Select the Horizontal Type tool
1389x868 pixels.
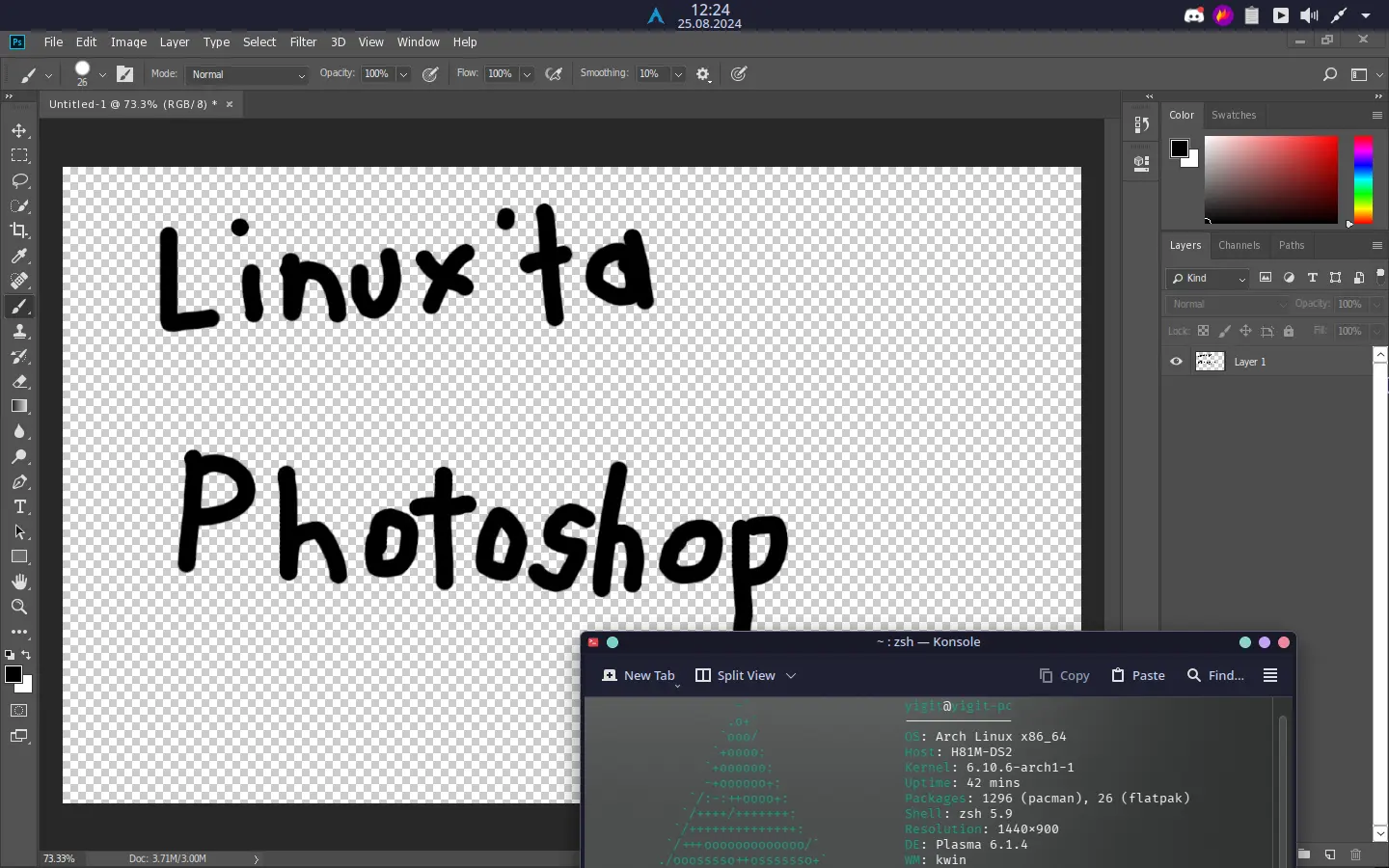click(x=19, y=506)
